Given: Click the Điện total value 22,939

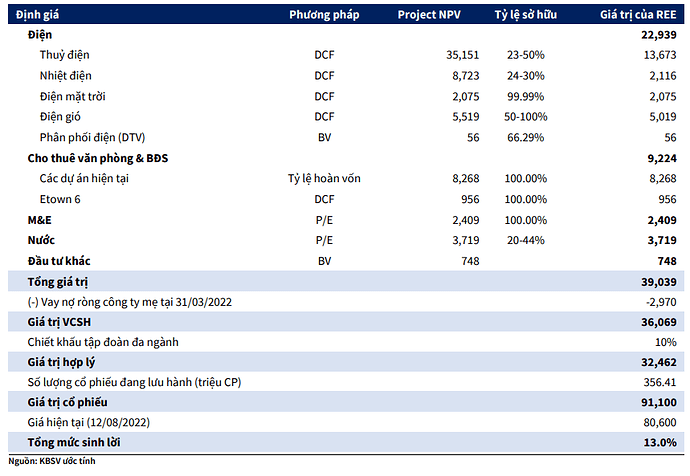Looking at the screenshot, I should (x=659, y=35).
